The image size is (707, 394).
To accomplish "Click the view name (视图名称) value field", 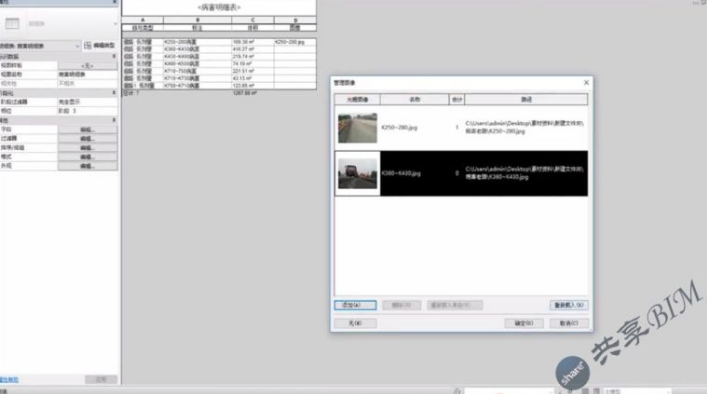I will click(87, 74).
